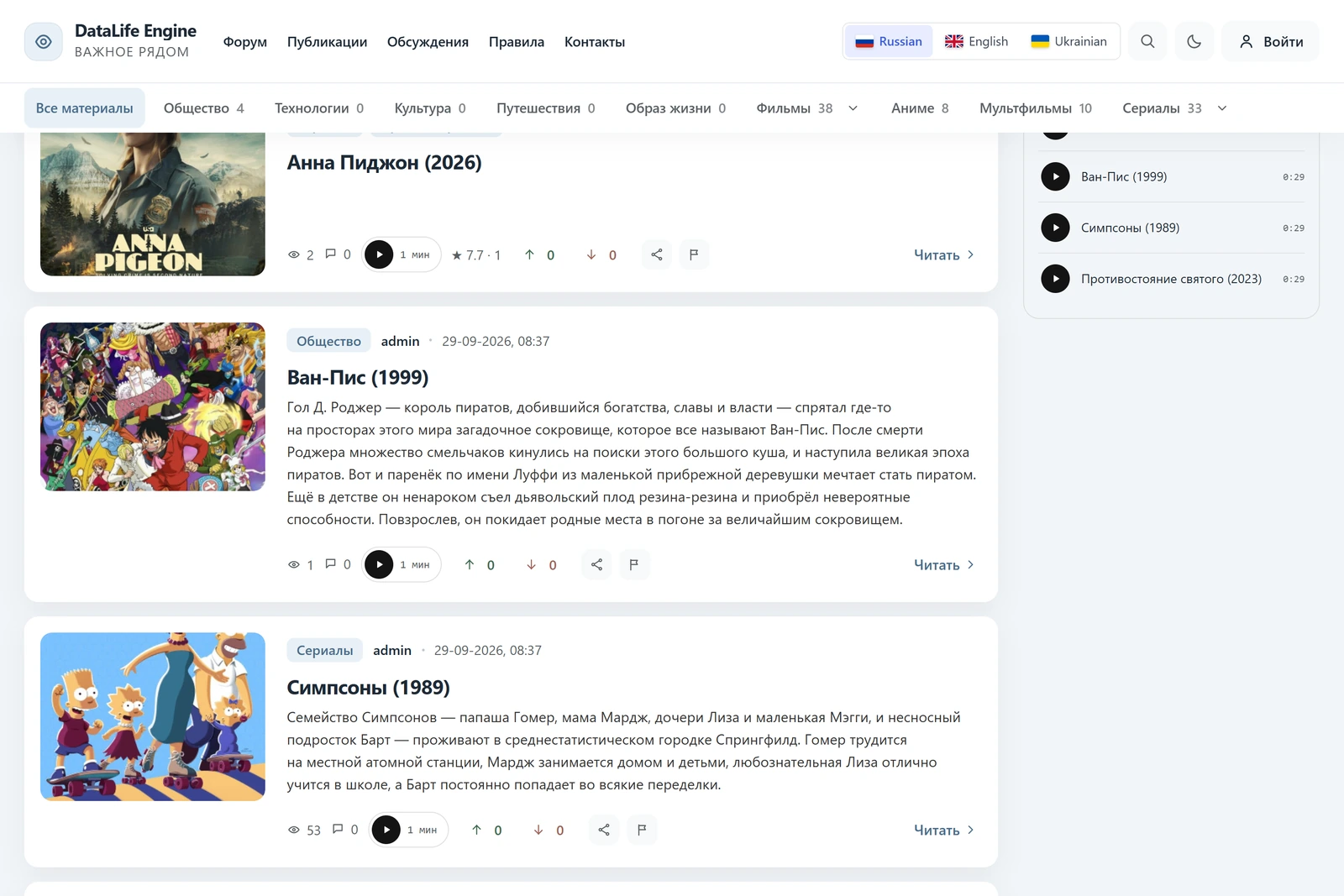1344x896 pixels.
Task: Open the Публикации menu item
Action: [327, 42]
